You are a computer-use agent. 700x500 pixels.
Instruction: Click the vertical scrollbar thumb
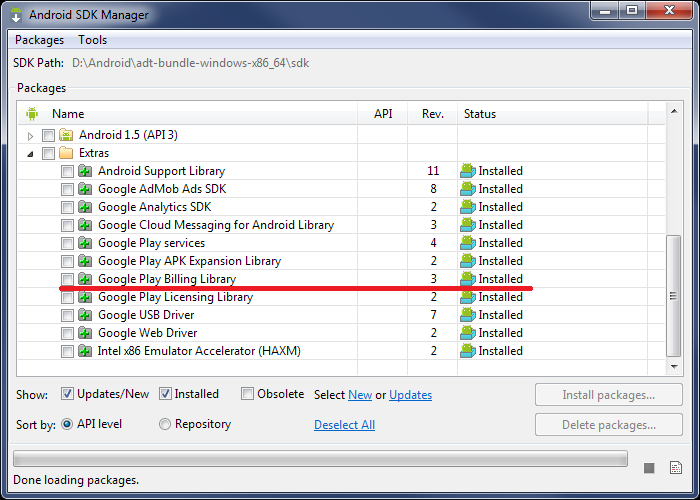click(674, 296)
